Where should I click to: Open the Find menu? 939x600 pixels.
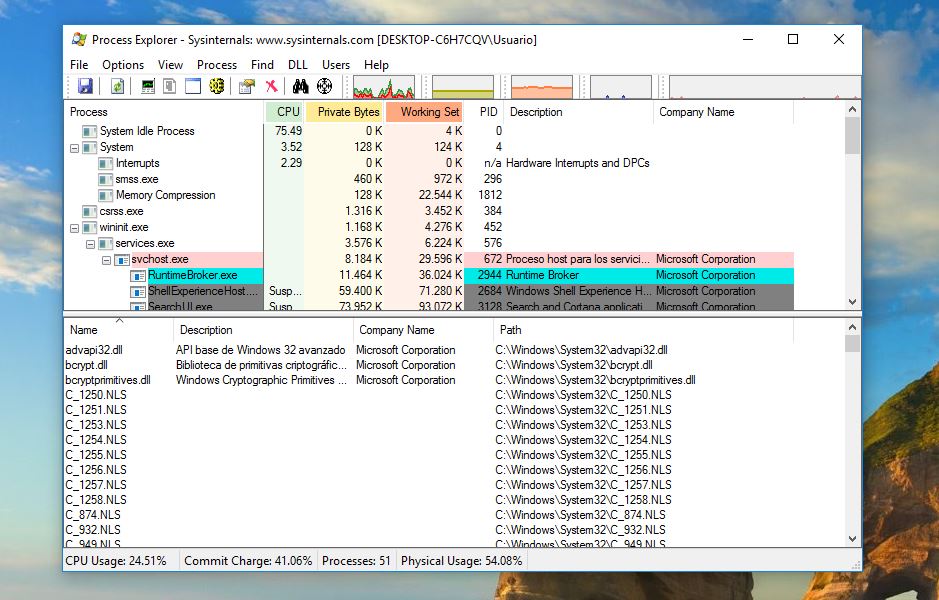click(262, 65)
